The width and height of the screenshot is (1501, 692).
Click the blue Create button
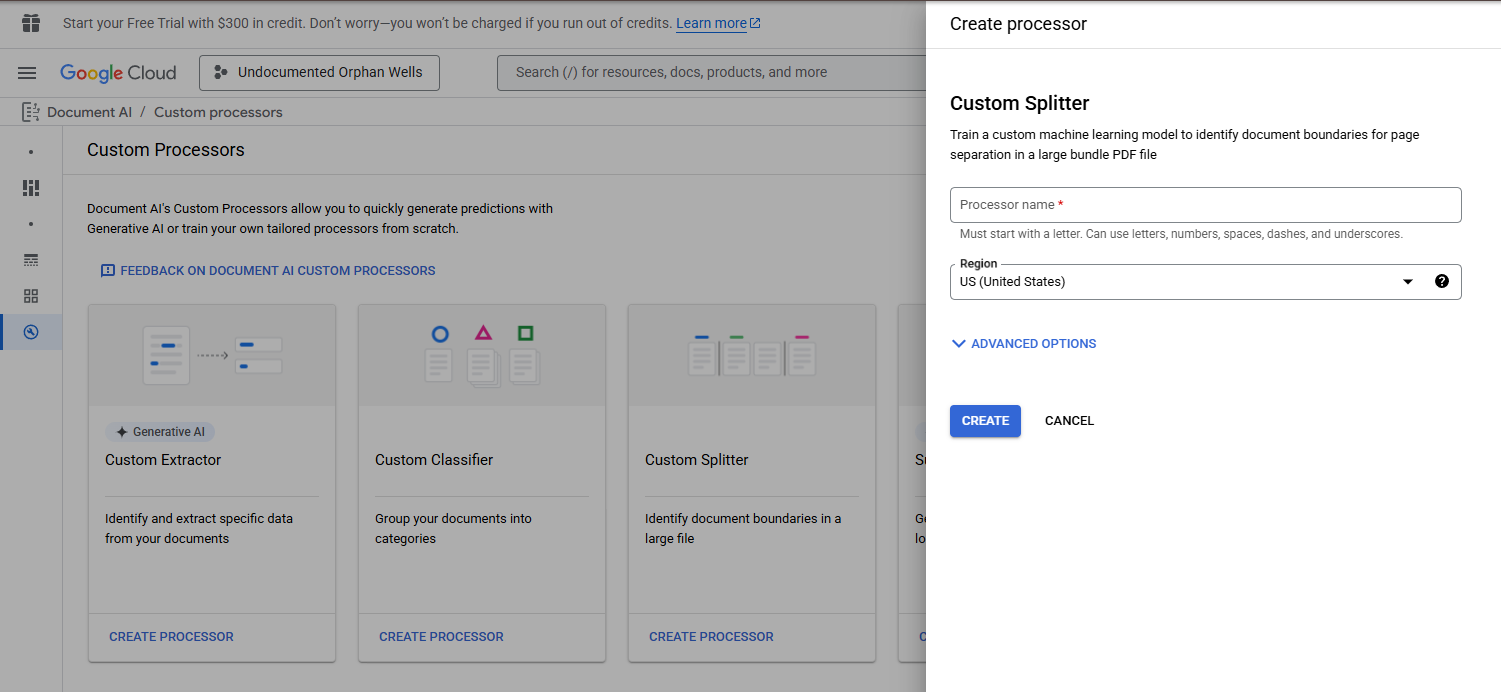985,421
